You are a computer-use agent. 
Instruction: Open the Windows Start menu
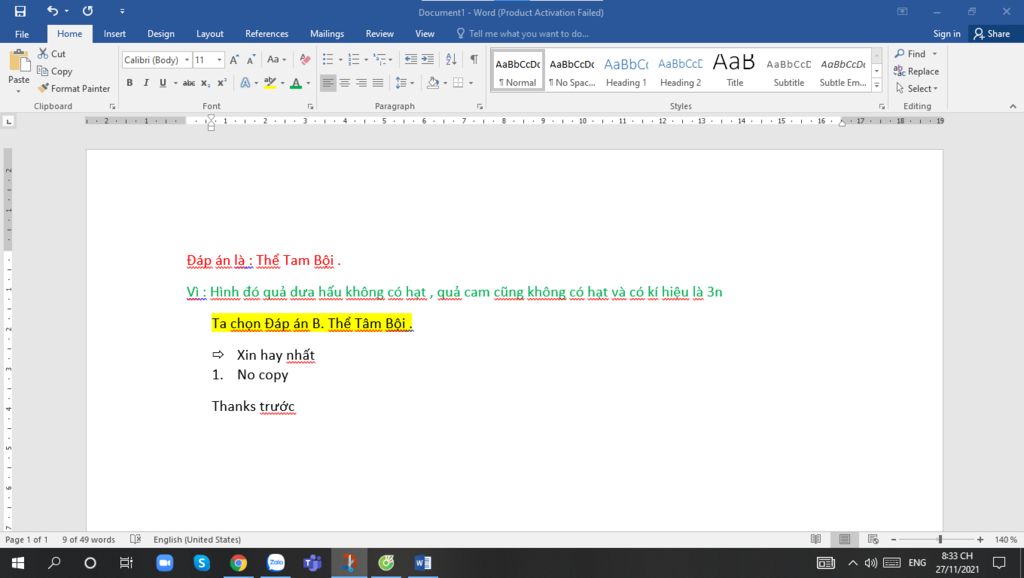point(18,562)
